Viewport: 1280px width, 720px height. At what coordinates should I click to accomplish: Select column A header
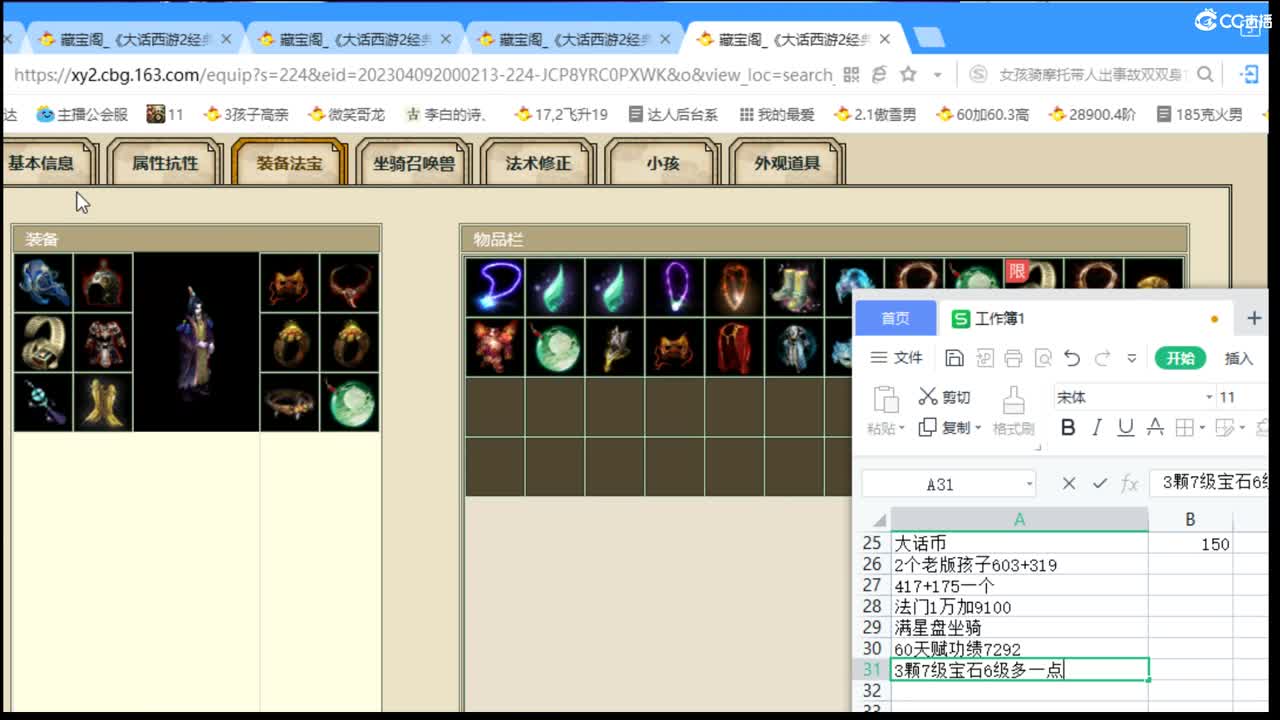[x=1019, y=519]
